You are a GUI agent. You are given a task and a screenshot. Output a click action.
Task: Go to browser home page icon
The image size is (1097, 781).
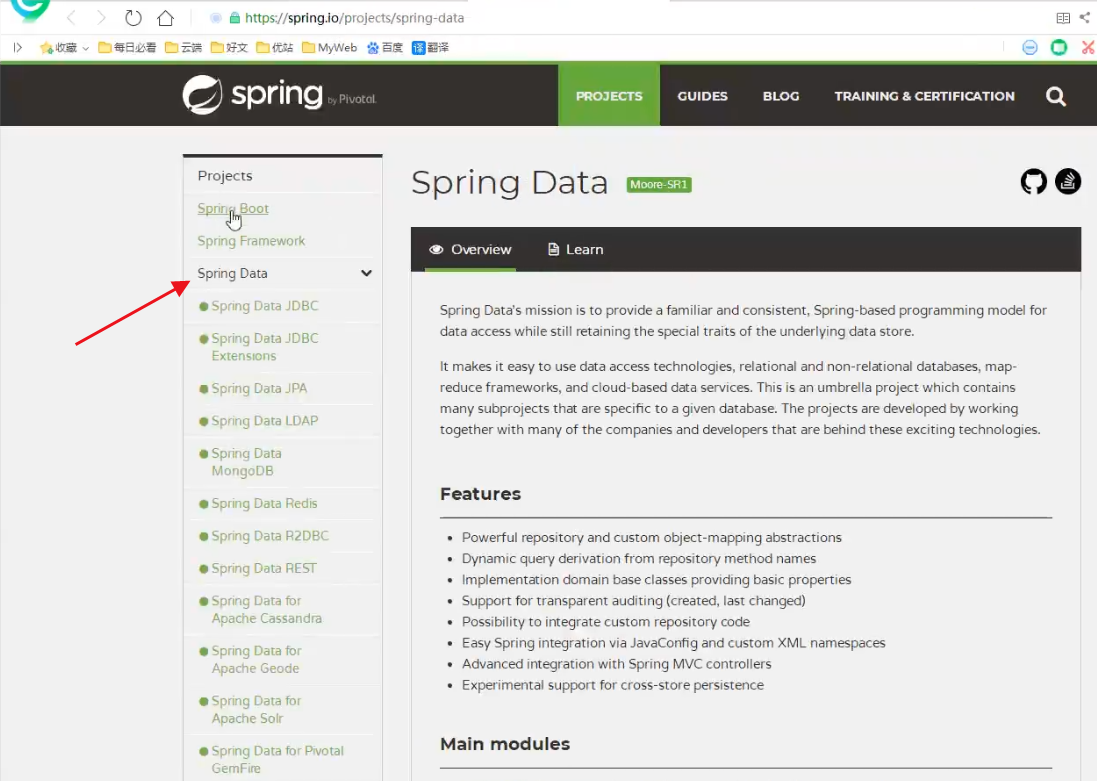click(165, 18)
